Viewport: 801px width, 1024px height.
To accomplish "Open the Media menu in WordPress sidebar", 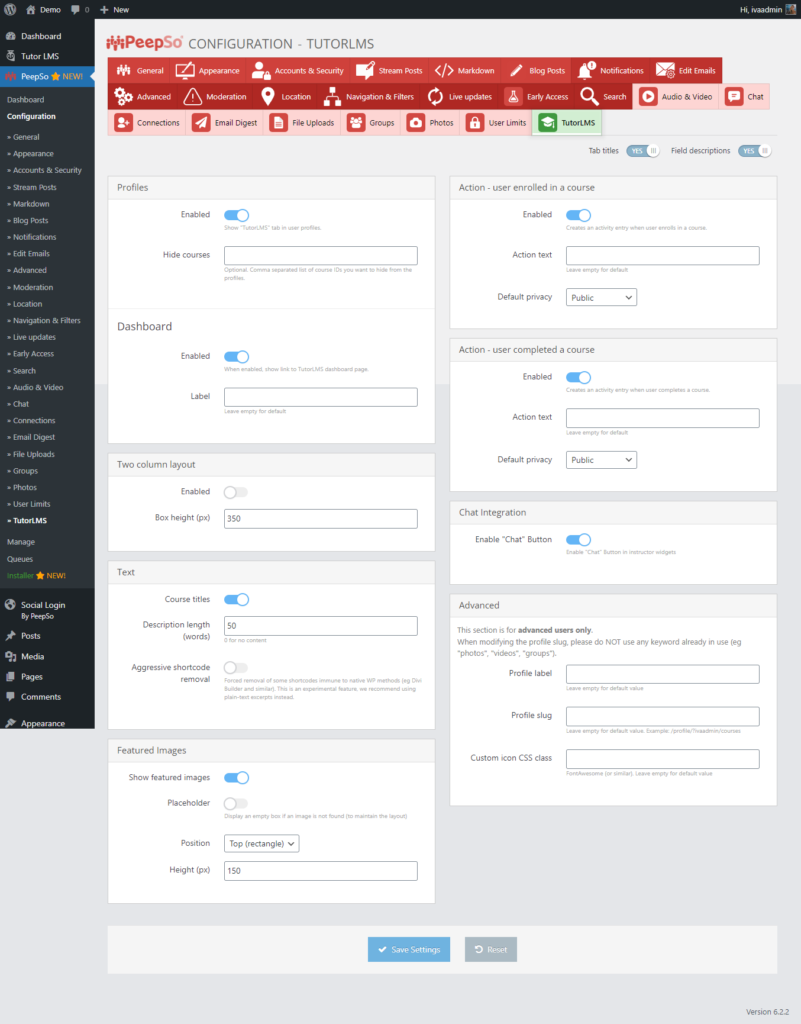I will pyautogui.click(x=35, y=656).
